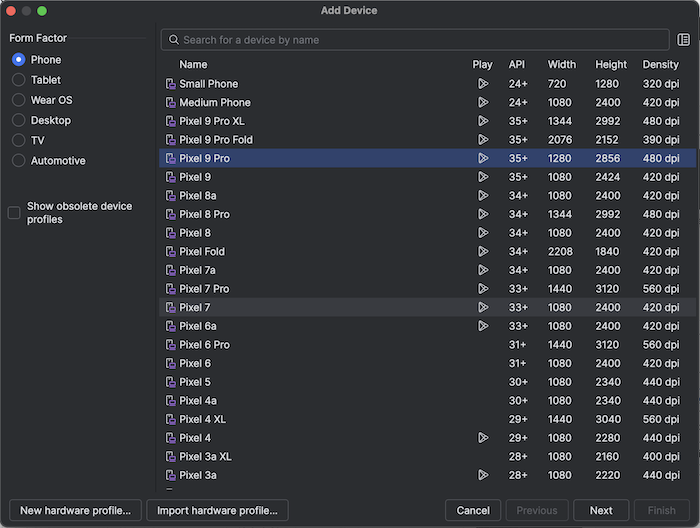This screenshot has width=700, height=528.
Task: Choose the Wear OS radio button
Action: point(18,100)
